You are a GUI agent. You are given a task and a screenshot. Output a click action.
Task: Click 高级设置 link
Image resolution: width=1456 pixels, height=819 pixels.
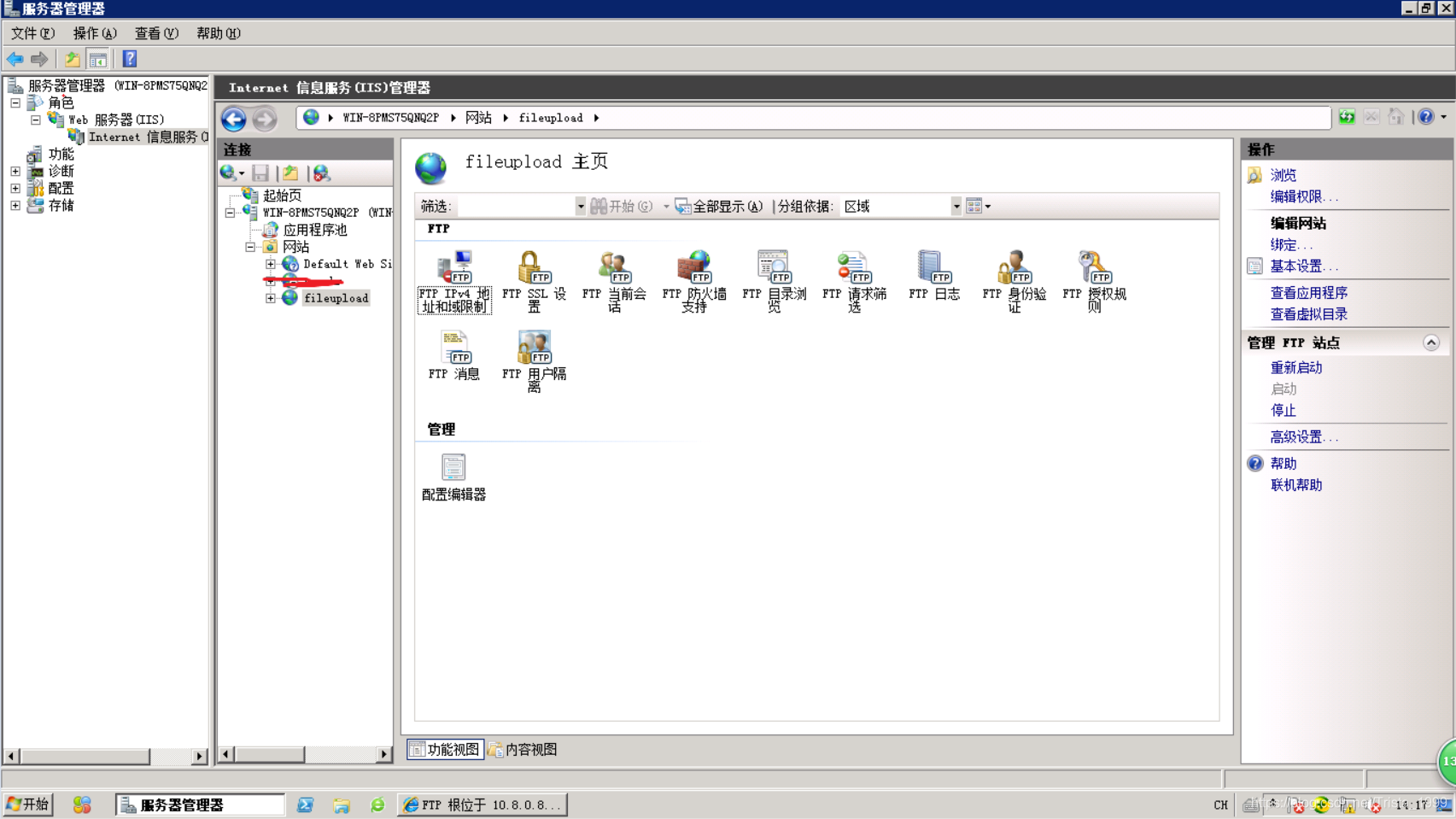point(1304,437)
